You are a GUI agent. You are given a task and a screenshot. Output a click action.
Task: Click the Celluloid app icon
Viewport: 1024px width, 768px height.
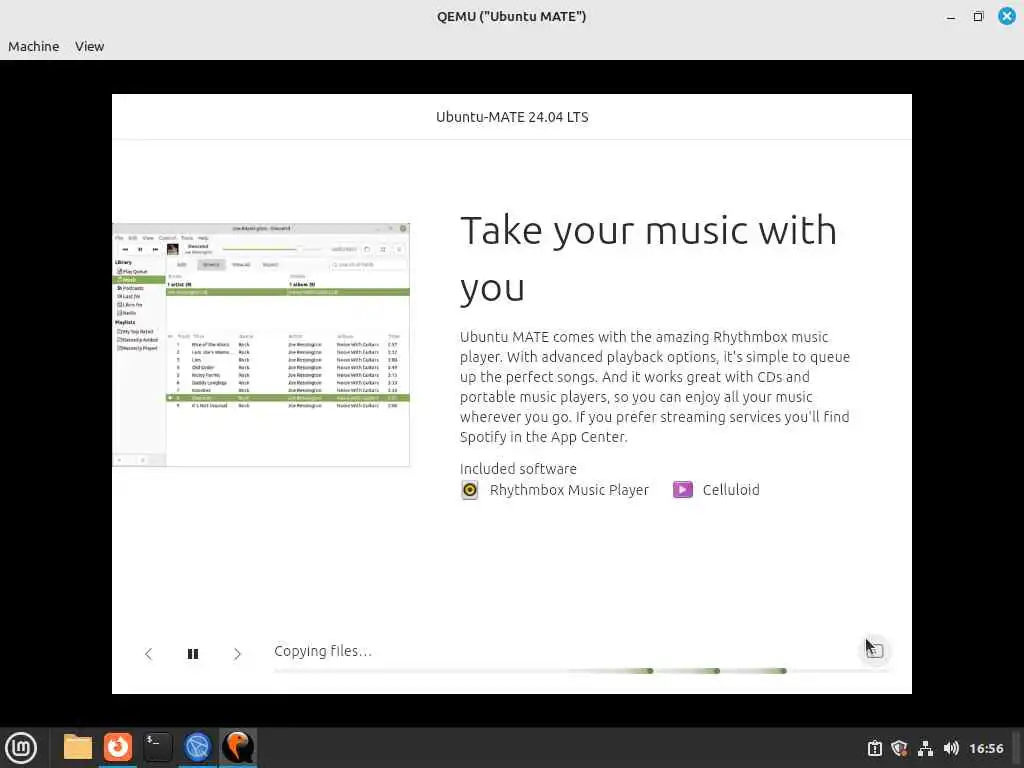click(682, 490)
